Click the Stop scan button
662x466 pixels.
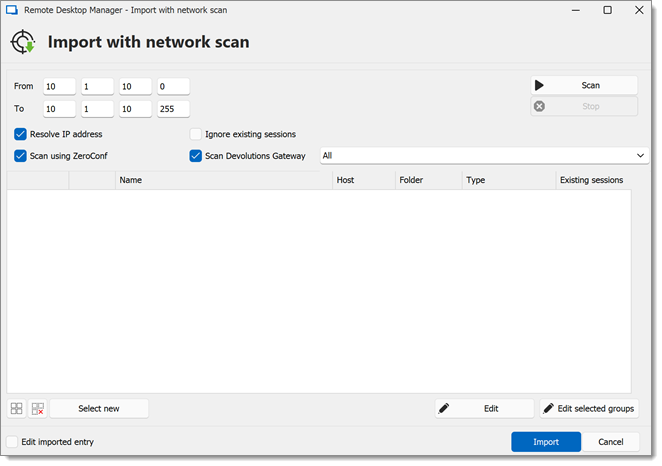tap(584, 106)
